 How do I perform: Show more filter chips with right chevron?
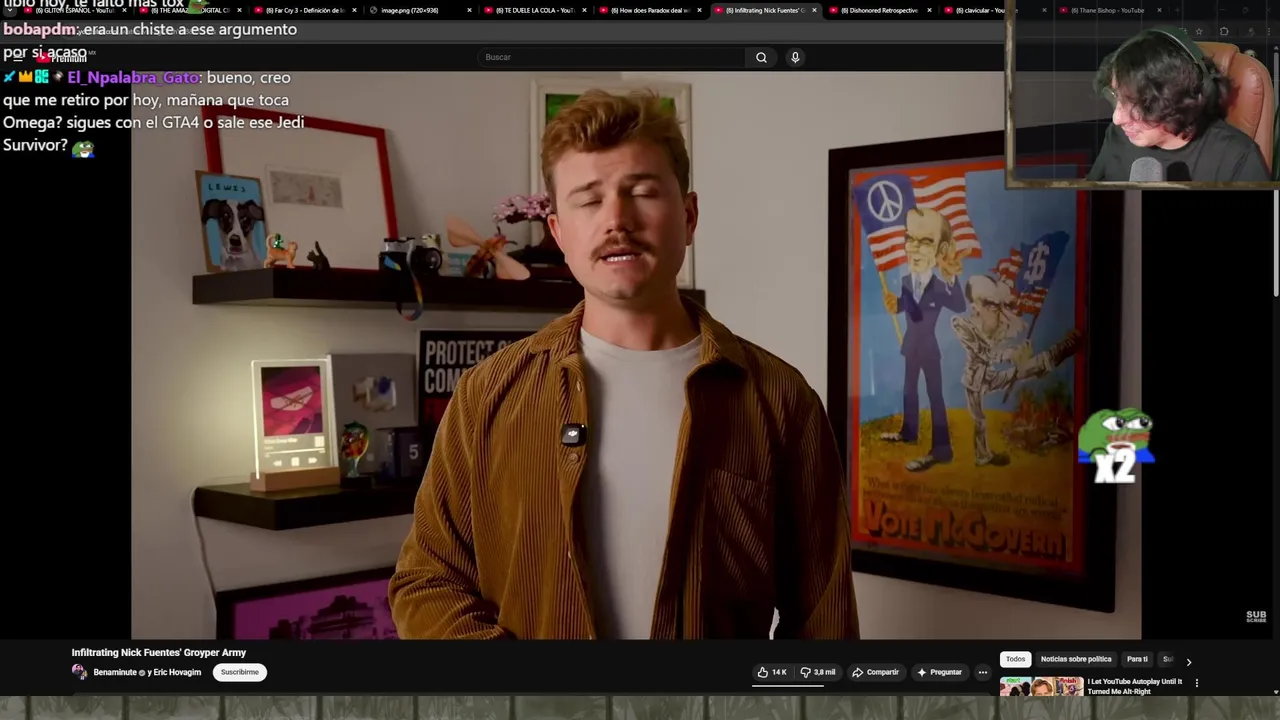(x=1188, y=661)
